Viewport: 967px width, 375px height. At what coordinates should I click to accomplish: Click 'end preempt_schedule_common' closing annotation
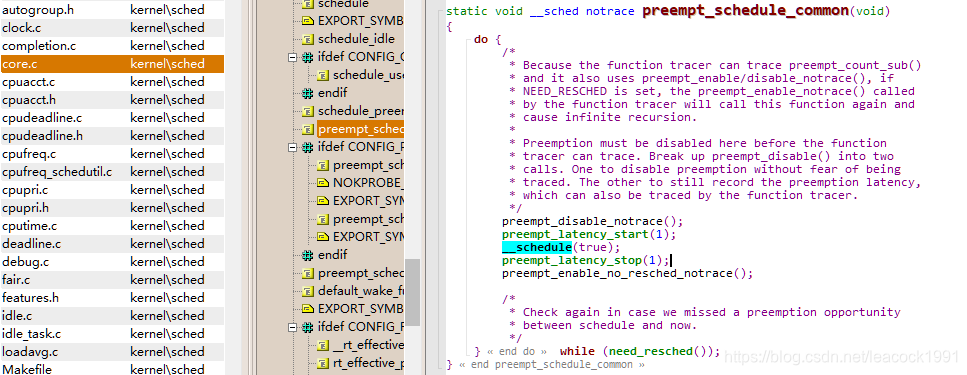click(x=553, y=365)
